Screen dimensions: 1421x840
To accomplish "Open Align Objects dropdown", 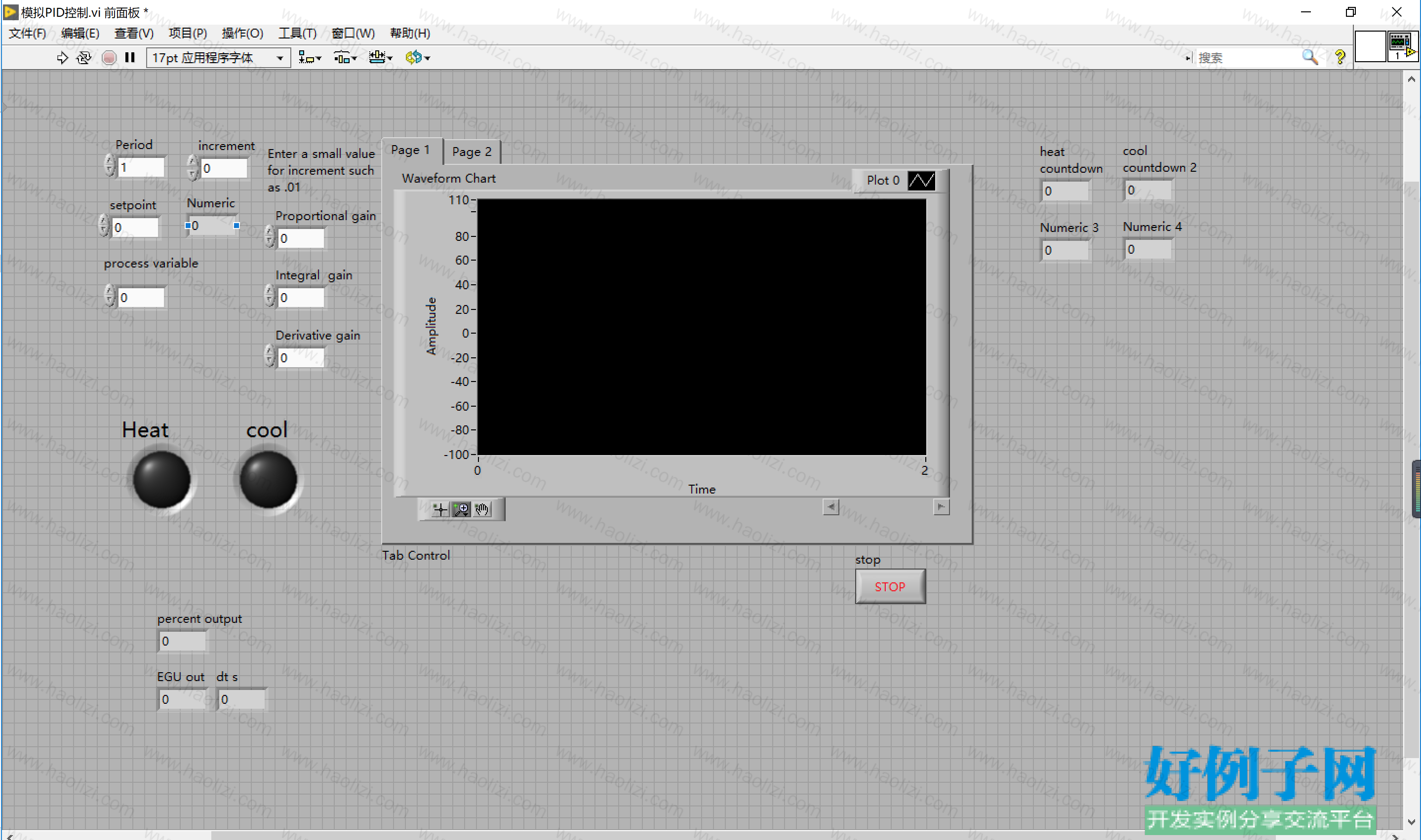I will point(310,58).
